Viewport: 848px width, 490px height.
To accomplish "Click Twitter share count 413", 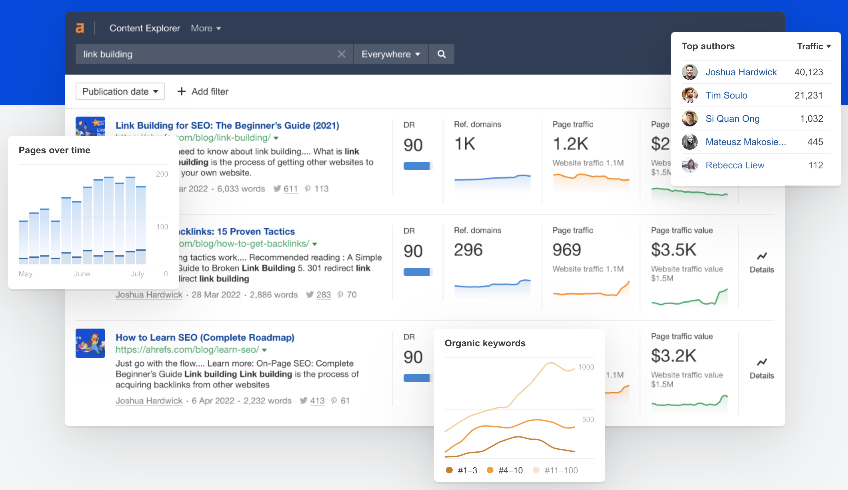I will tap(317, 401).
